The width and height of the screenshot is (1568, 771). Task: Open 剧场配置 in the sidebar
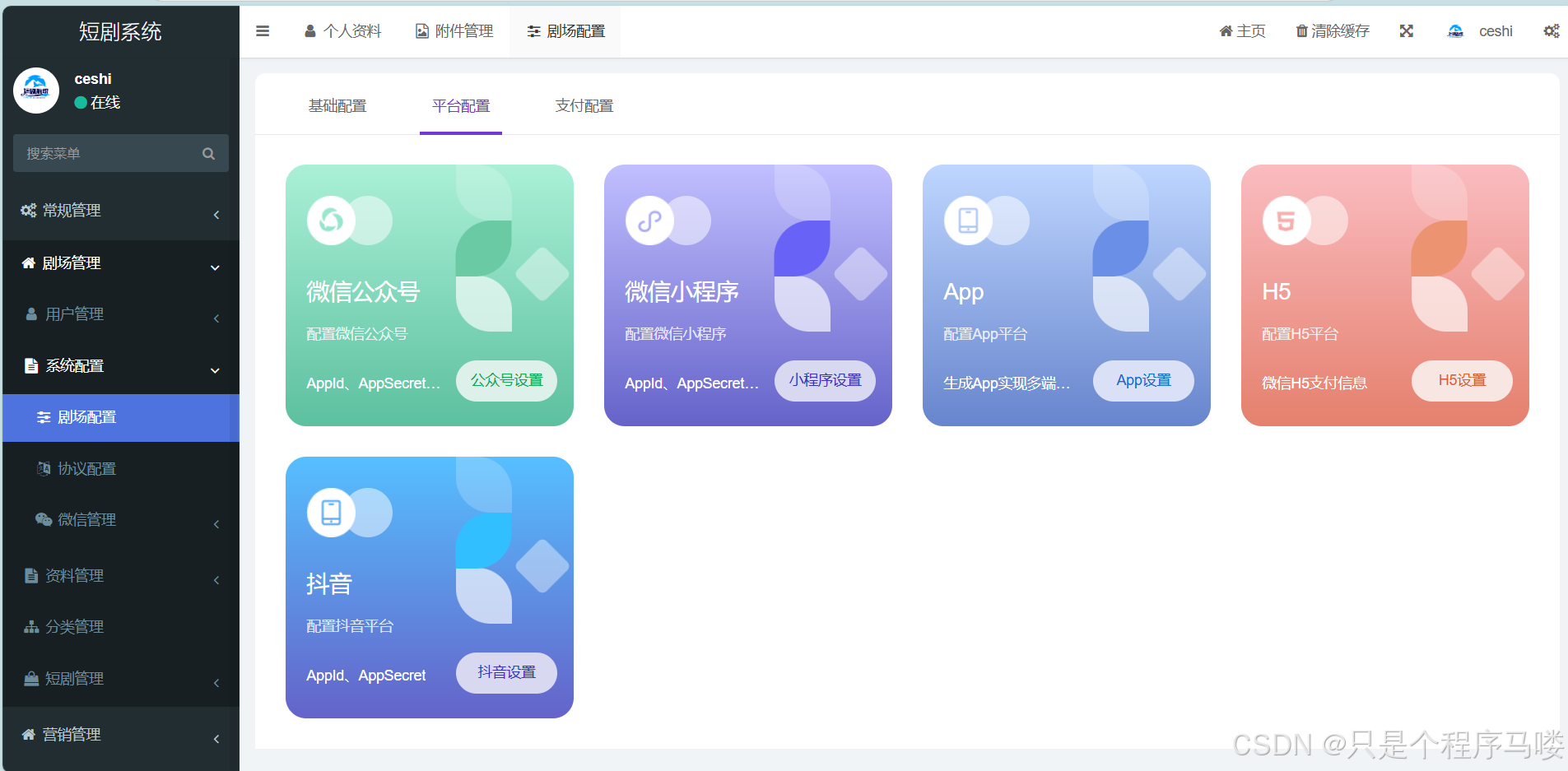[x=121, y=418]
